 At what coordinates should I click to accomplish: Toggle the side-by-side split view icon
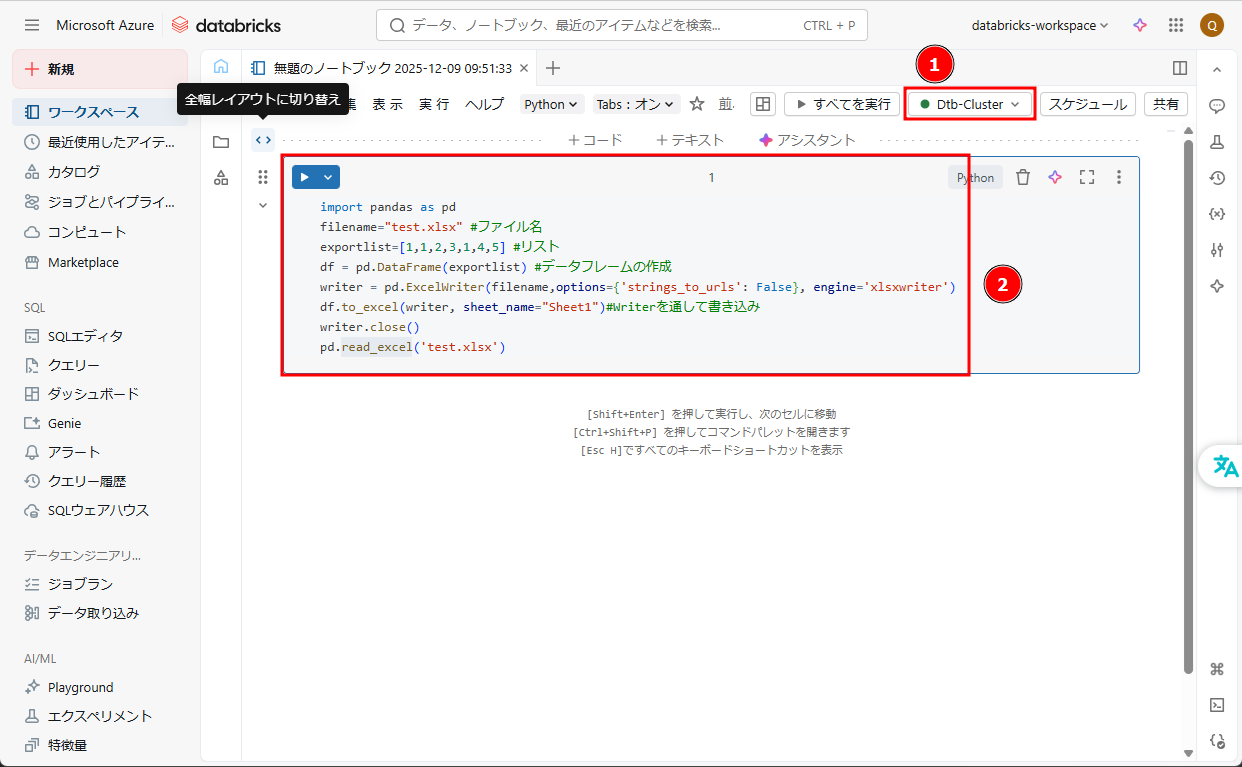click(1180, 68)
